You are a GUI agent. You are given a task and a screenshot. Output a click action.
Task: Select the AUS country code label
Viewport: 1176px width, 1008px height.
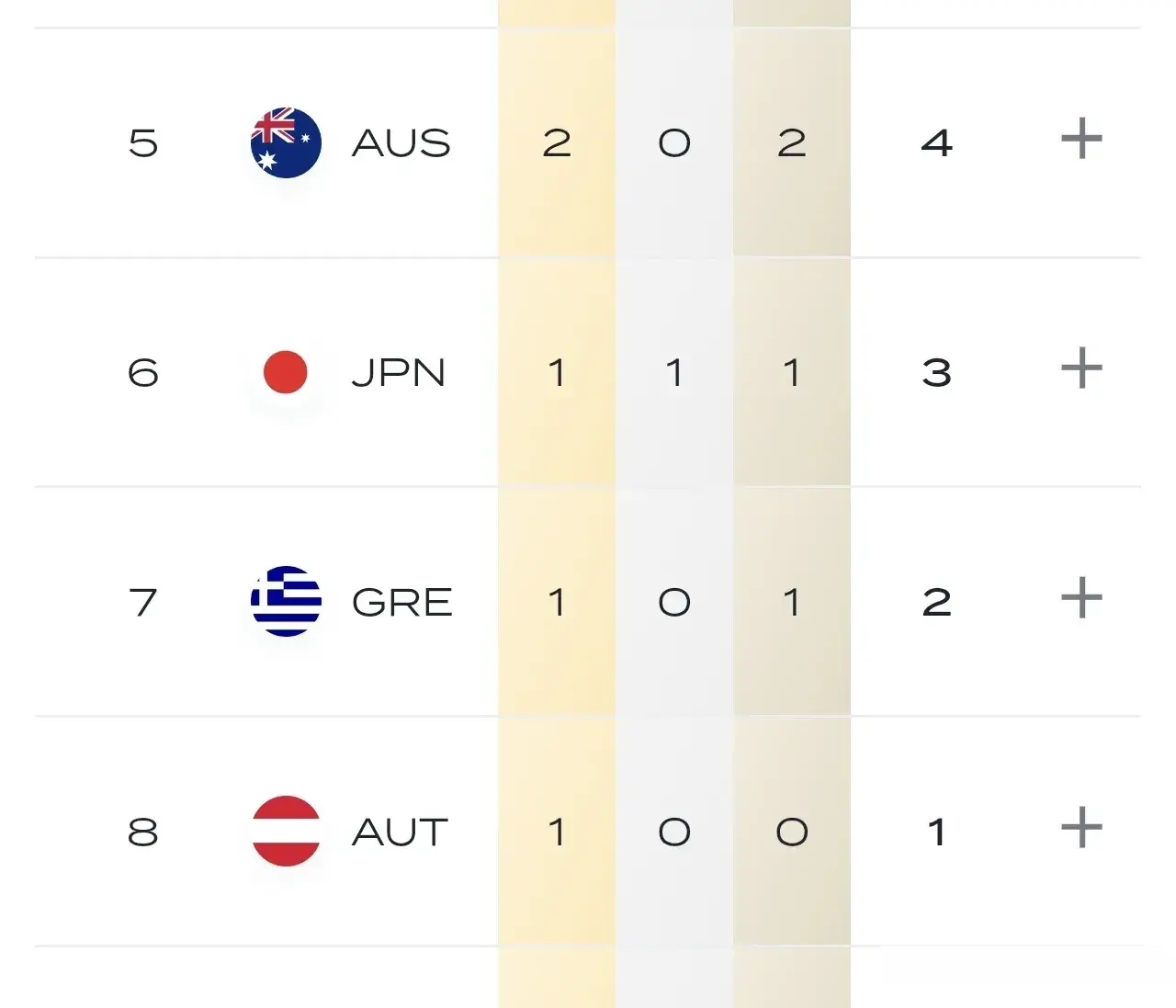click(401, 143)
